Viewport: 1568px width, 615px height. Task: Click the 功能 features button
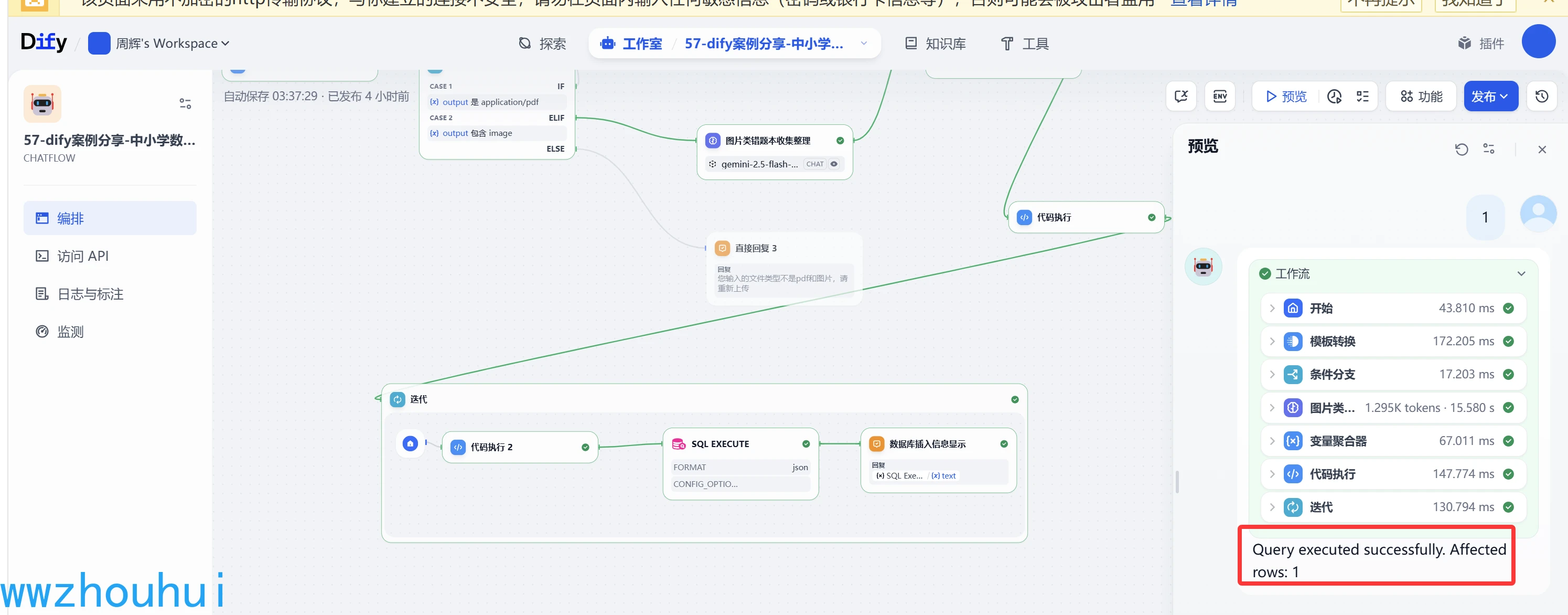pos(1421,96)
